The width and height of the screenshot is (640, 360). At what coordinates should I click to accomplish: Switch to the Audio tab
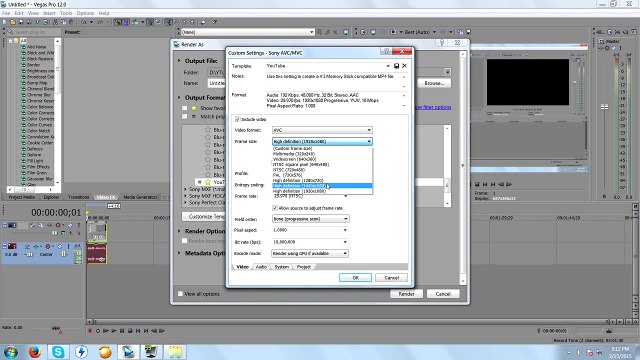click(261, 267)
